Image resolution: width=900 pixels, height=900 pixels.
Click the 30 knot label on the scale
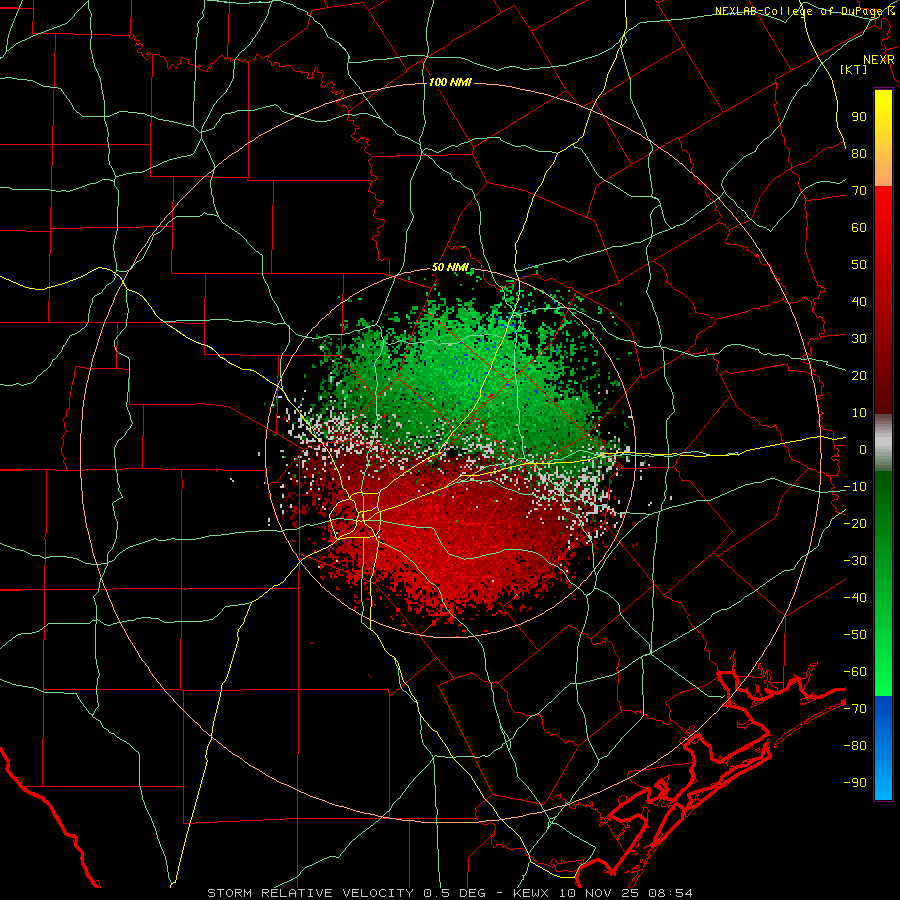click(x=859, y=339)
